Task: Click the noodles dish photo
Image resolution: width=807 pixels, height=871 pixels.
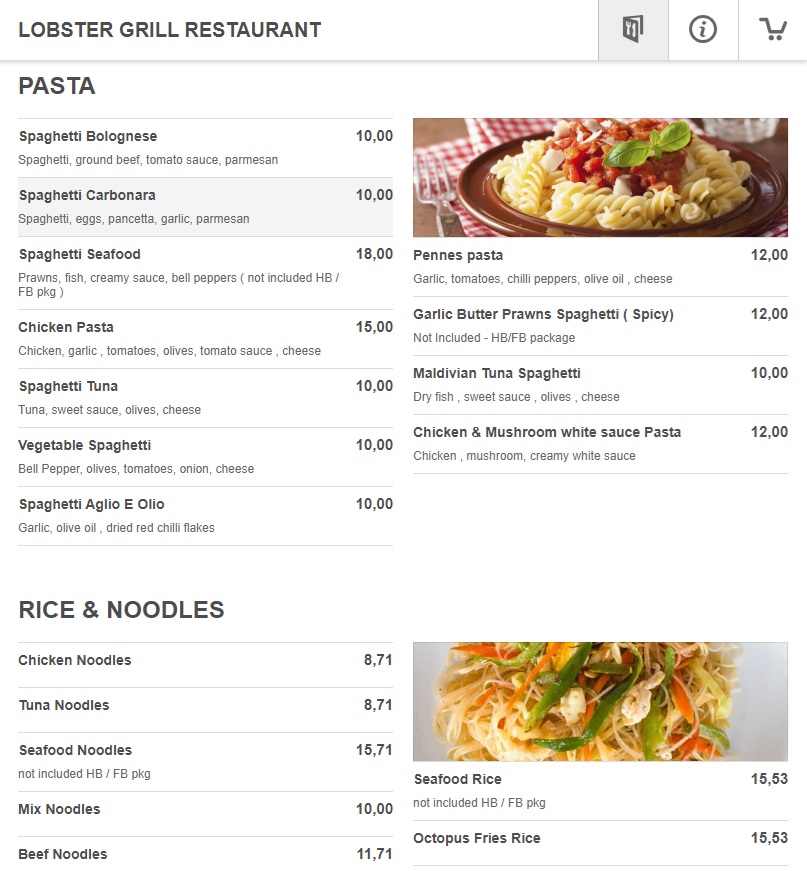Action: pyautogui.click(x=600, y=701)
